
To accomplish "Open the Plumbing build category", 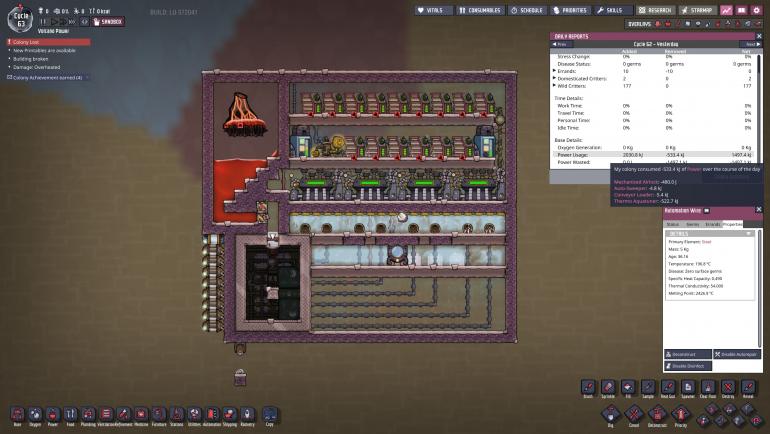I will 88,414.
